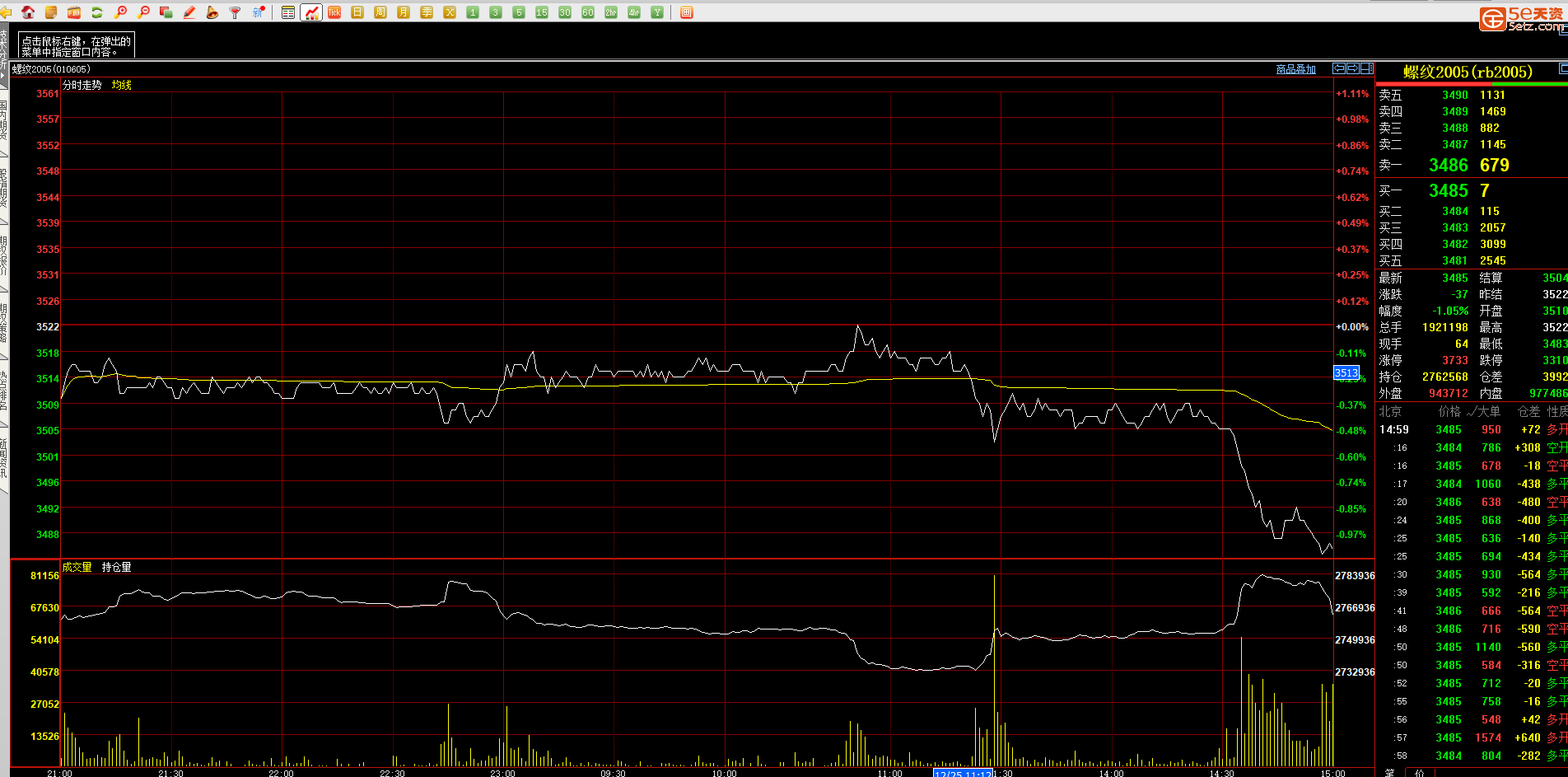Click the funnel filter icon
Viewport: 1568px width, 777px height.
236,12
